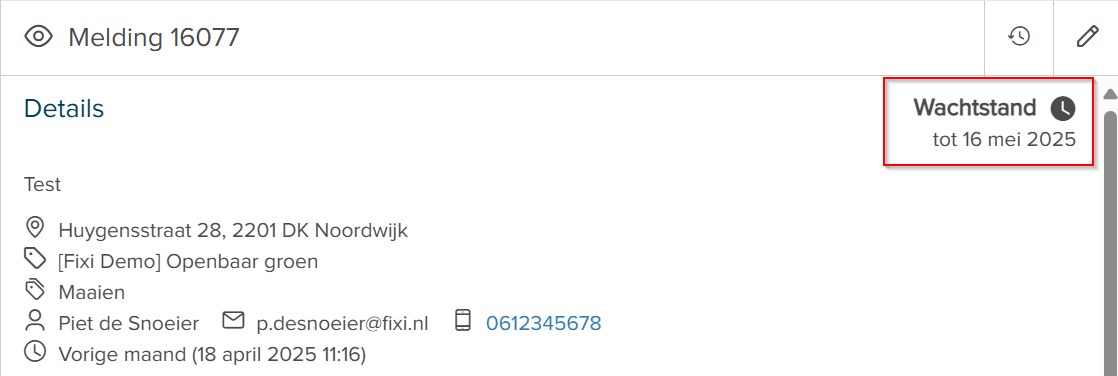
Task: Click the envelope email icon
Action: 233,321
